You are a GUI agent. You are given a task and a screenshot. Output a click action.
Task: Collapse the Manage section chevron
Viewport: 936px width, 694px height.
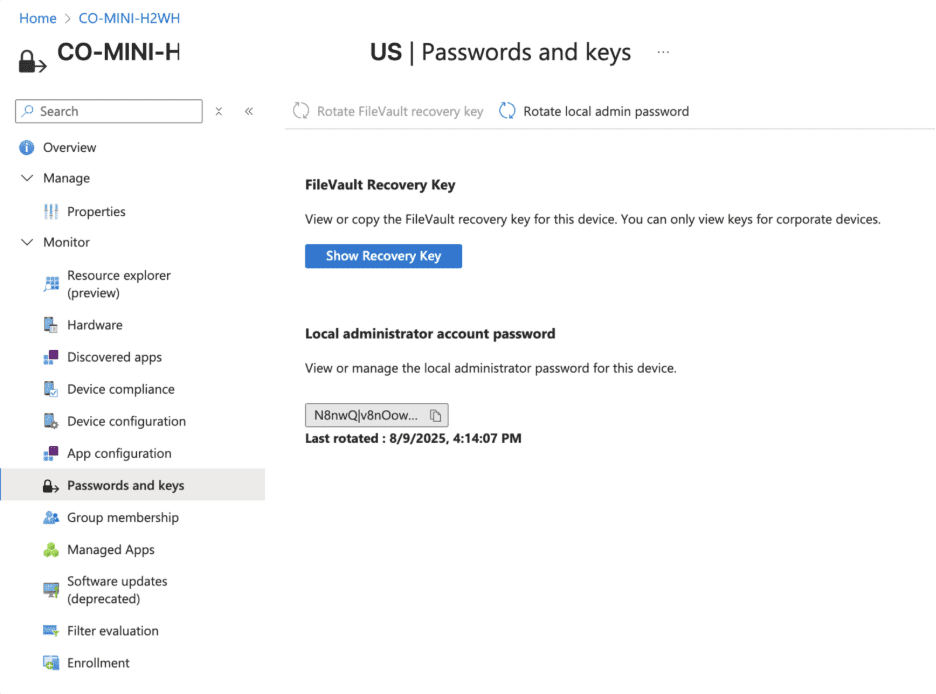25,177
